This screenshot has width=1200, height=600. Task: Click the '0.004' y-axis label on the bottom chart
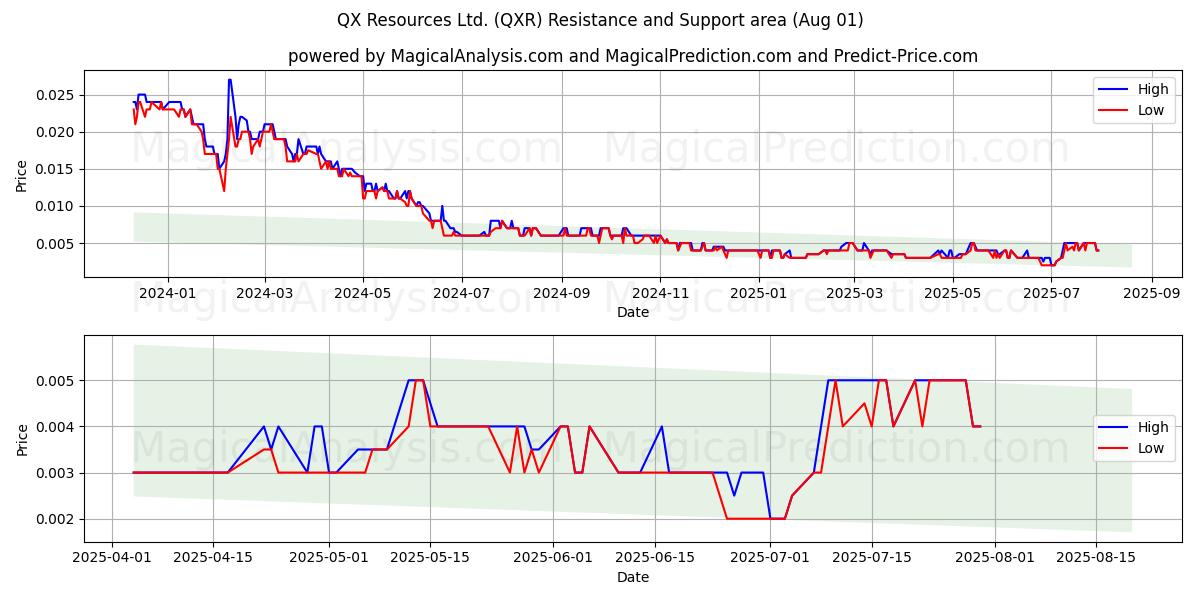pos(58,427)
